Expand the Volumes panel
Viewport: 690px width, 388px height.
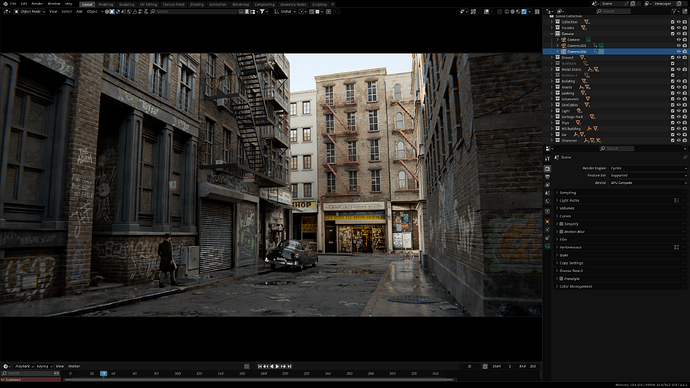(x=620, y=208)
